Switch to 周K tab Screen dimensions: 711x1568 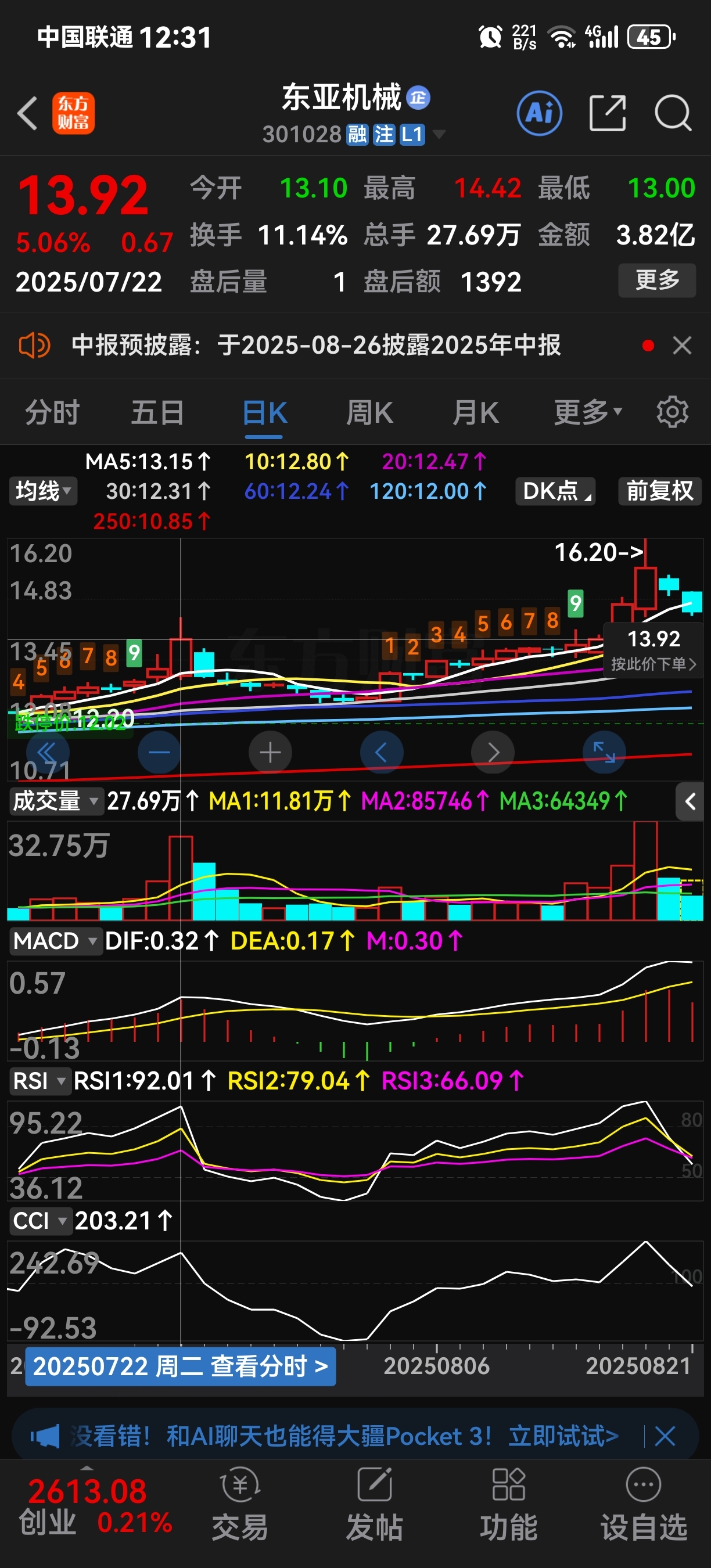pos(369,412)
